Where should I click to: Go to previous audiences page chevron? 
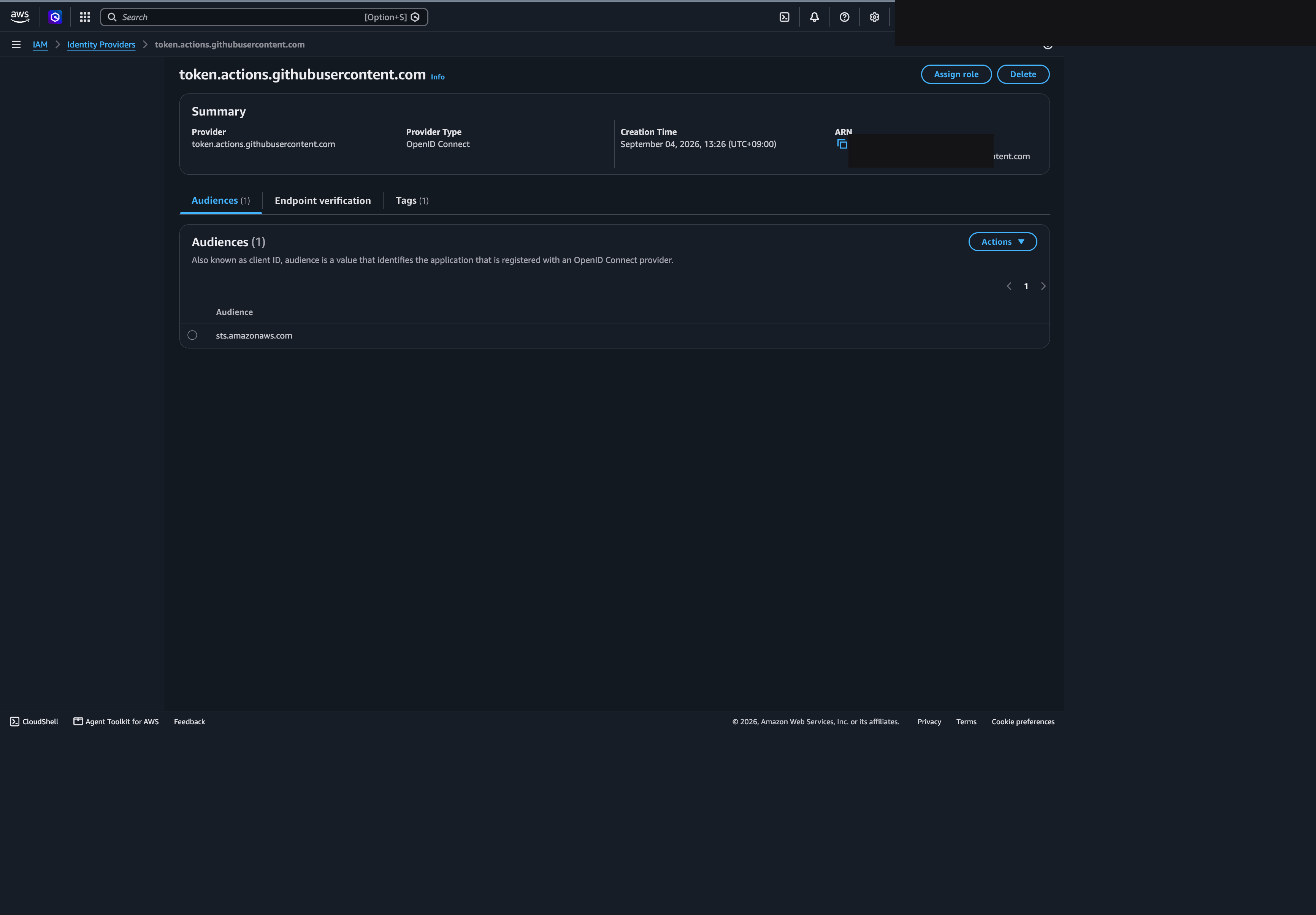1009,287
